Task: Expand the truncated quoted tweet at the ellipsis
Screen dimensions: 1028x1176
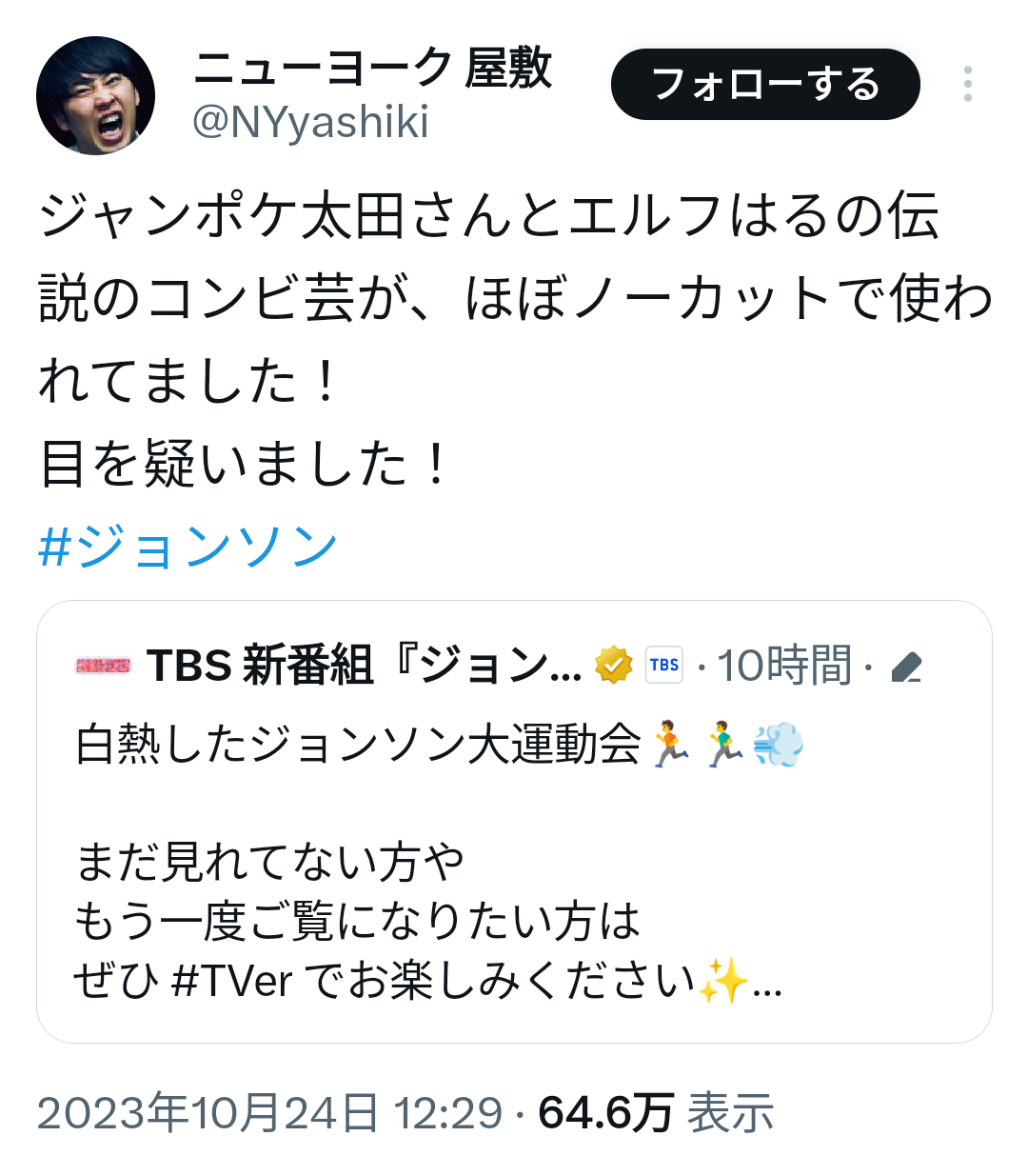Action: tap(767, 987)
